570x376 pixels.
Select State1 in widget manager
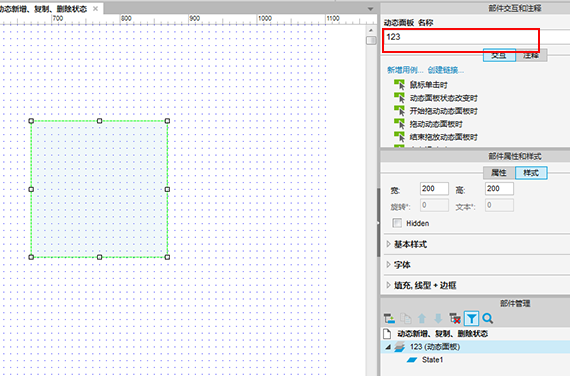pyautogui.click(x=433, y=360)
